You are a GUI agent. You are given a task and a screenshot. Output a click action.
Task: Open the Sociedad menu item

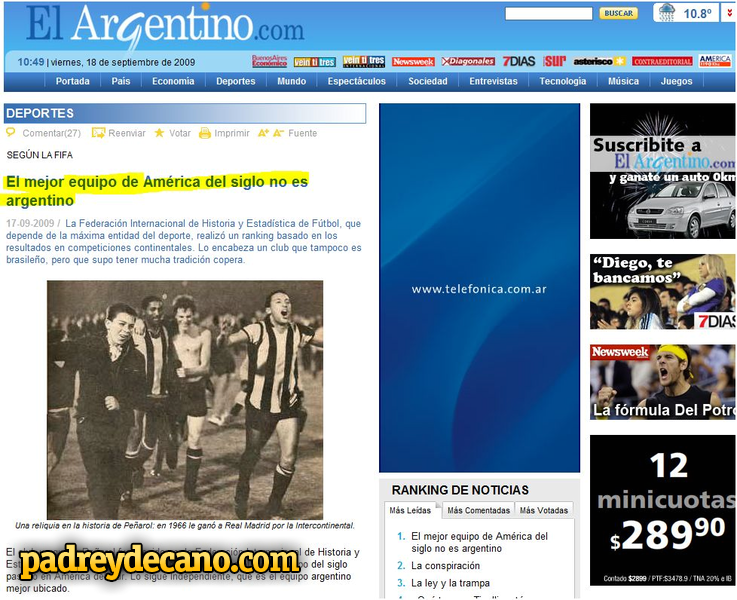428,81
